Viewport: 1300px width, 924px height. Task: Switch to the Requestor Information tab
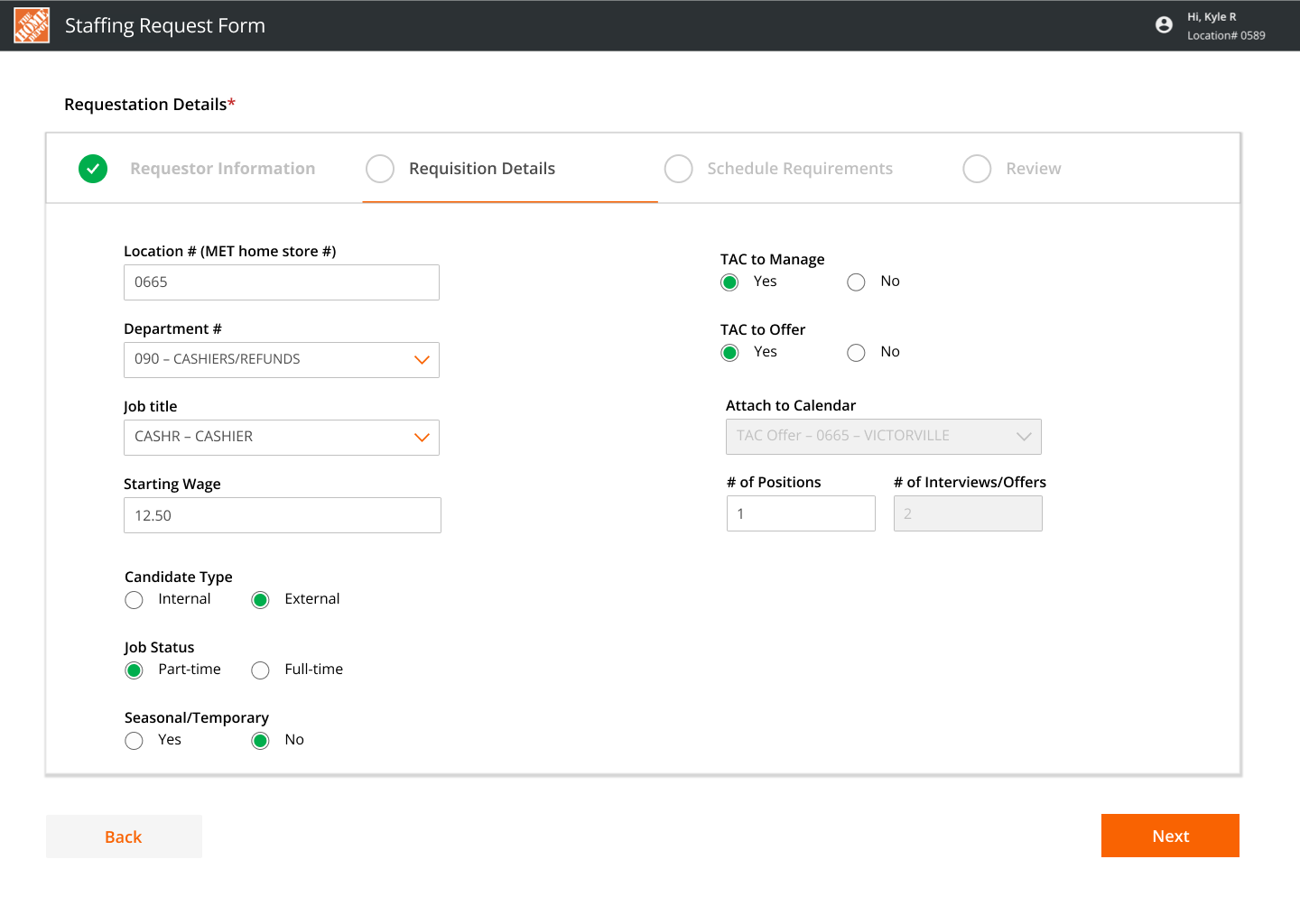(222, 169)
